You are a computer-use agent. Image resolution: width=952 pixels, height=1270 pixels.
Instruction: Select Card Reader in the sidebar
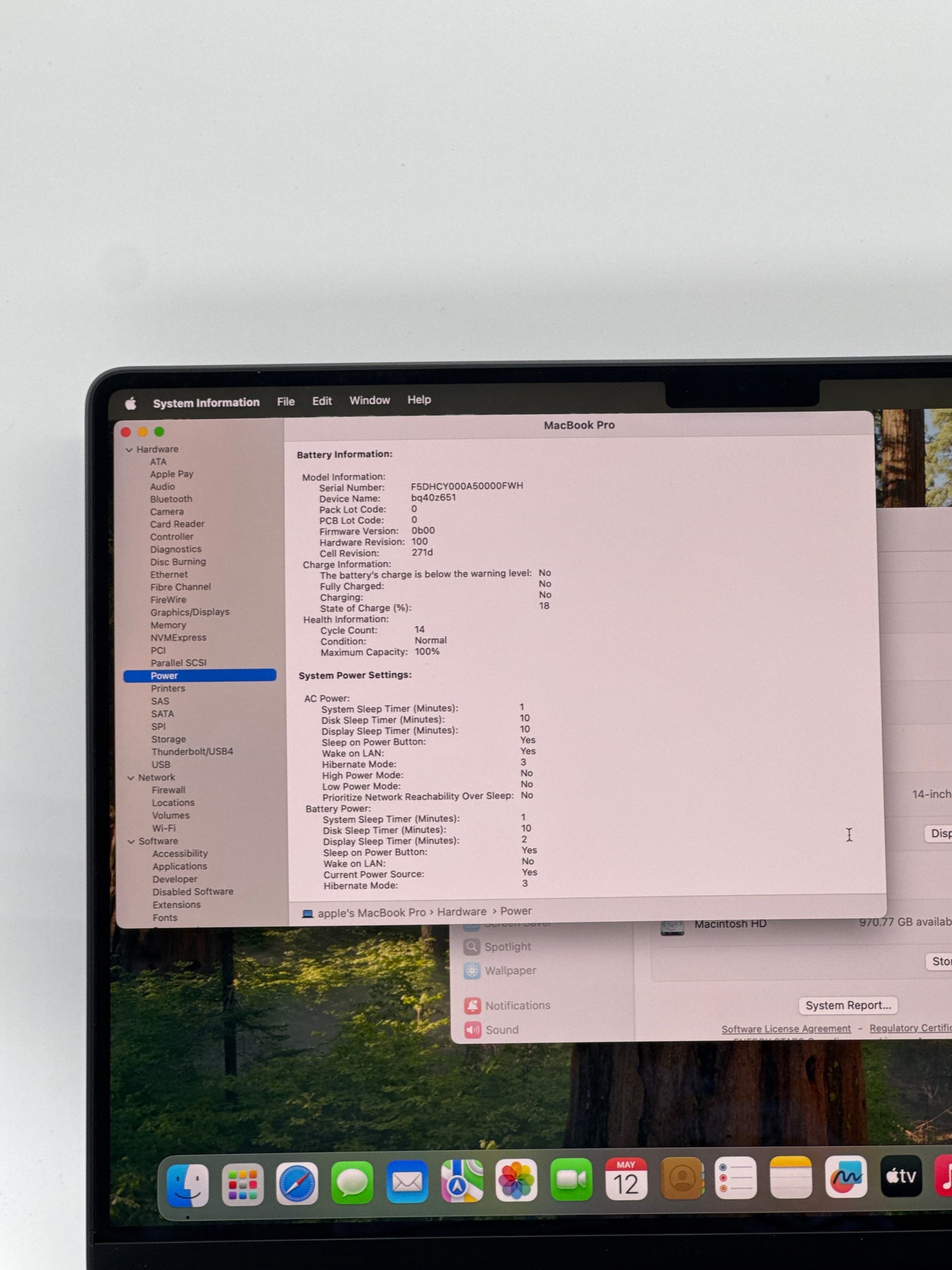177,525
